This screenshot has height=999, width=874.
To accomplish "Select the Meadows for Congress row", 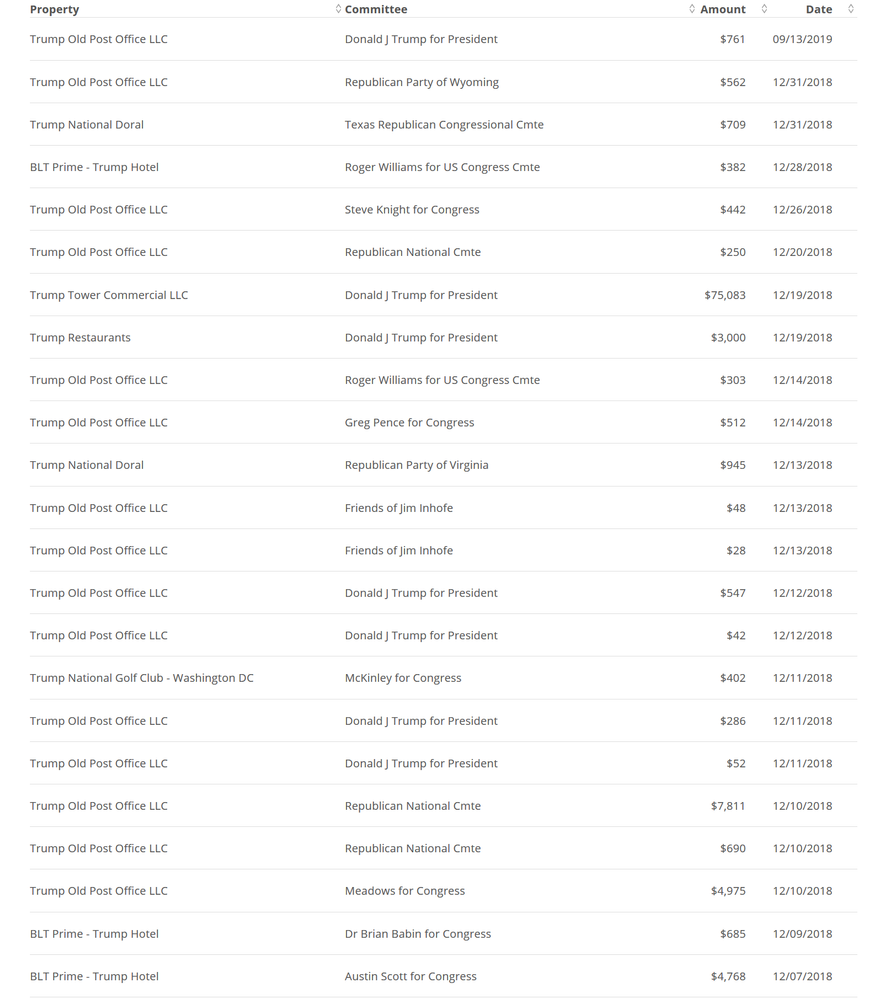I will [x=443, y=891].
